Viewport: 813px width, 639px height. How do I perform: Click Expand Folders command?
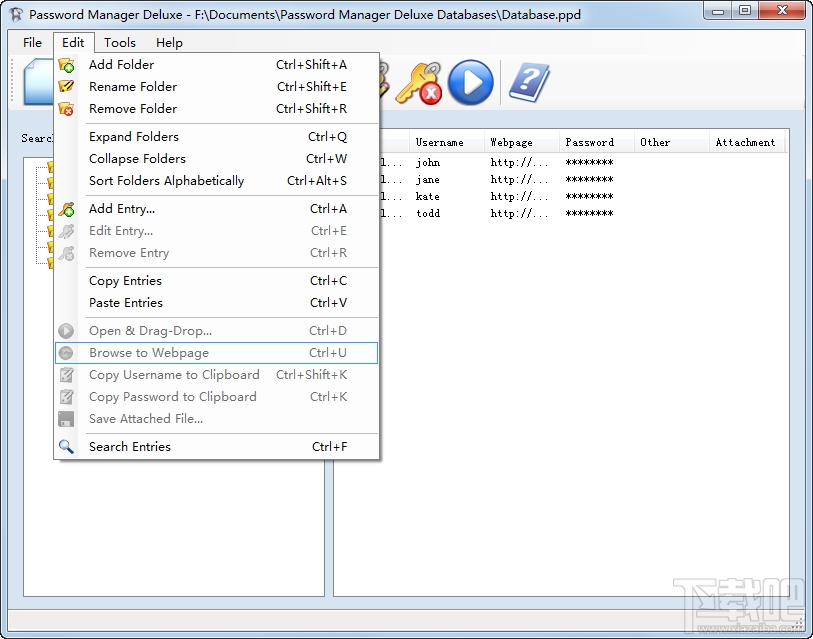(x=133, y=136)
